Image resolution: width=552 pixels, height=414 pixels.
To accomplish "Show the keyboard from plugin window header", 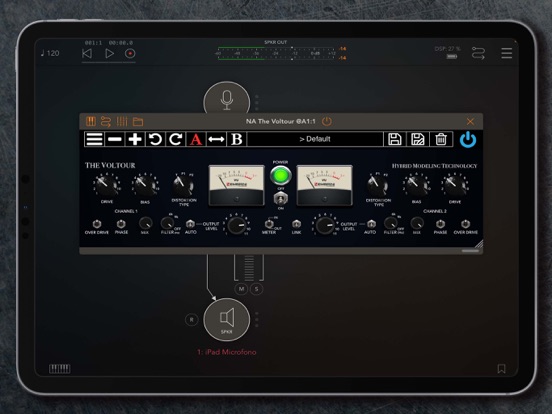I will click(x=91, y=121).
